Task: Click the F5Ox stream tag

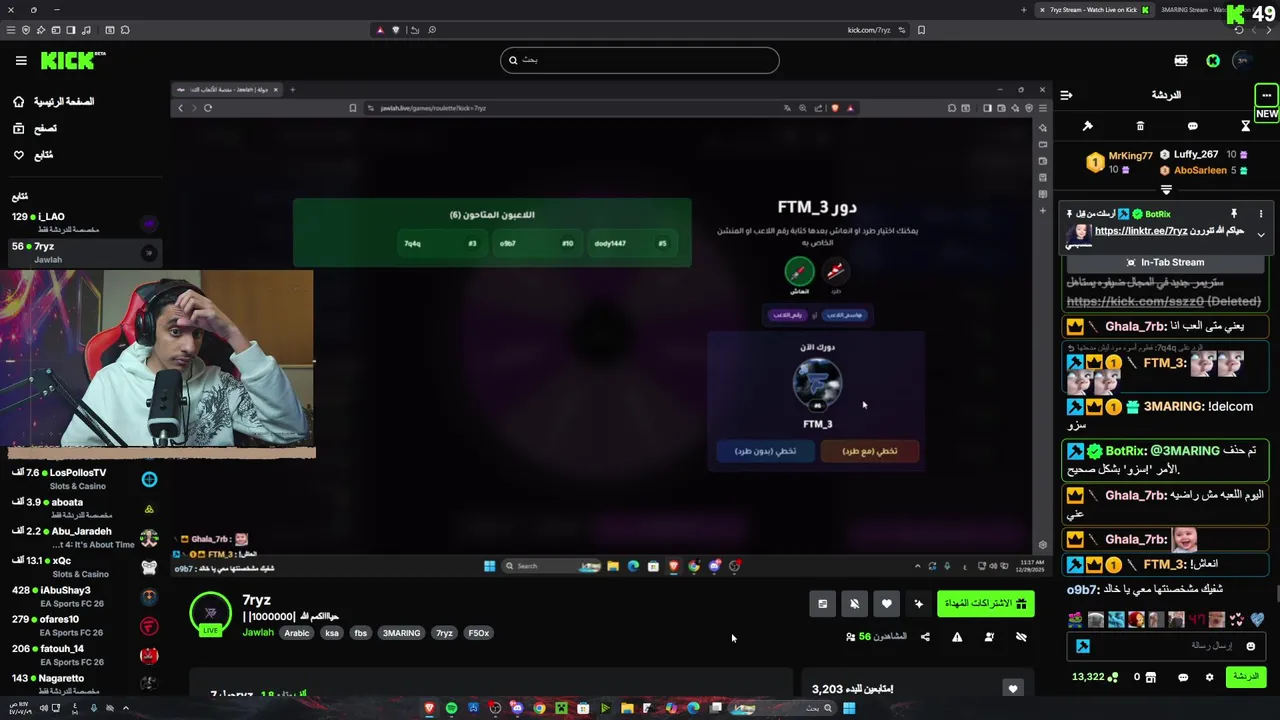Action: [479, 633]
